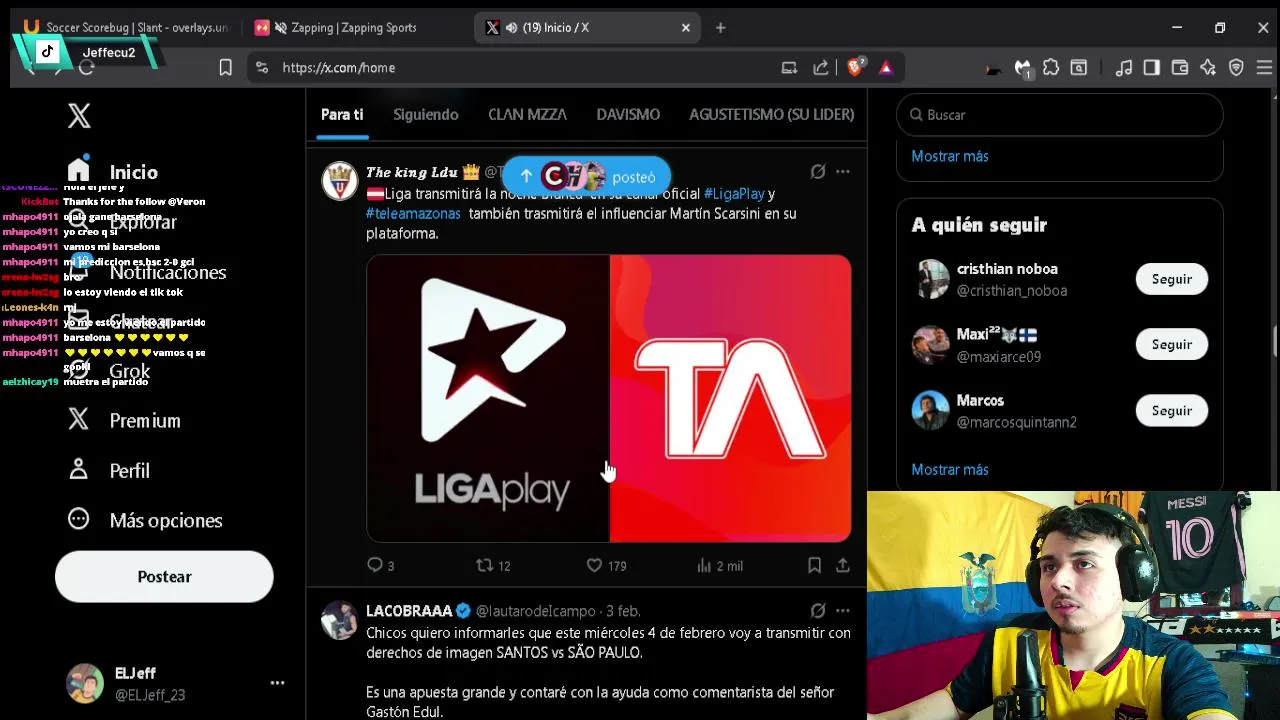The height and width of the screenshot is (720, 1280).
Task: Close the Inicio / X browser tab
Action: pos(686,28)
